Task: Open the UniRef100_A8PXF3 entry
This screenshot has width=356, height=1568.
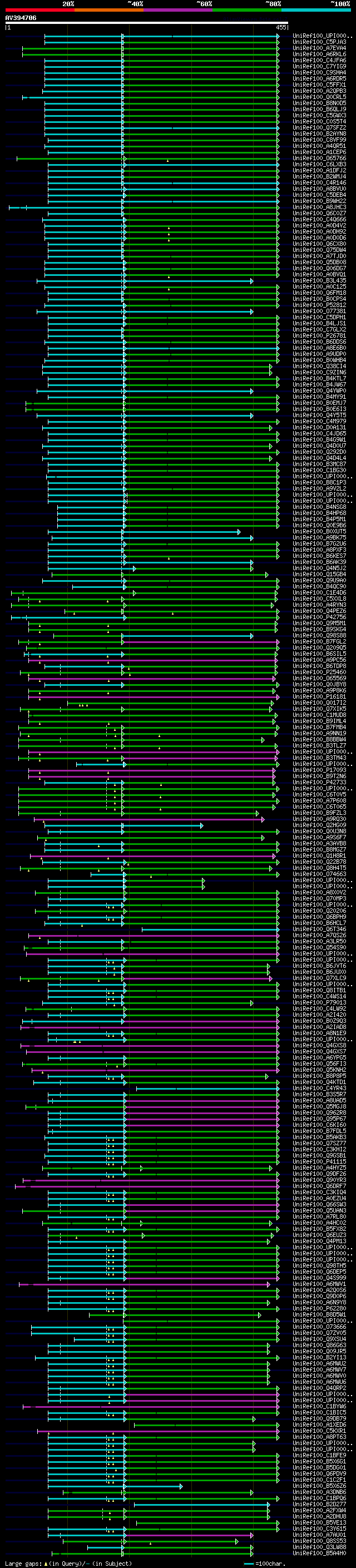Action: 319,550
